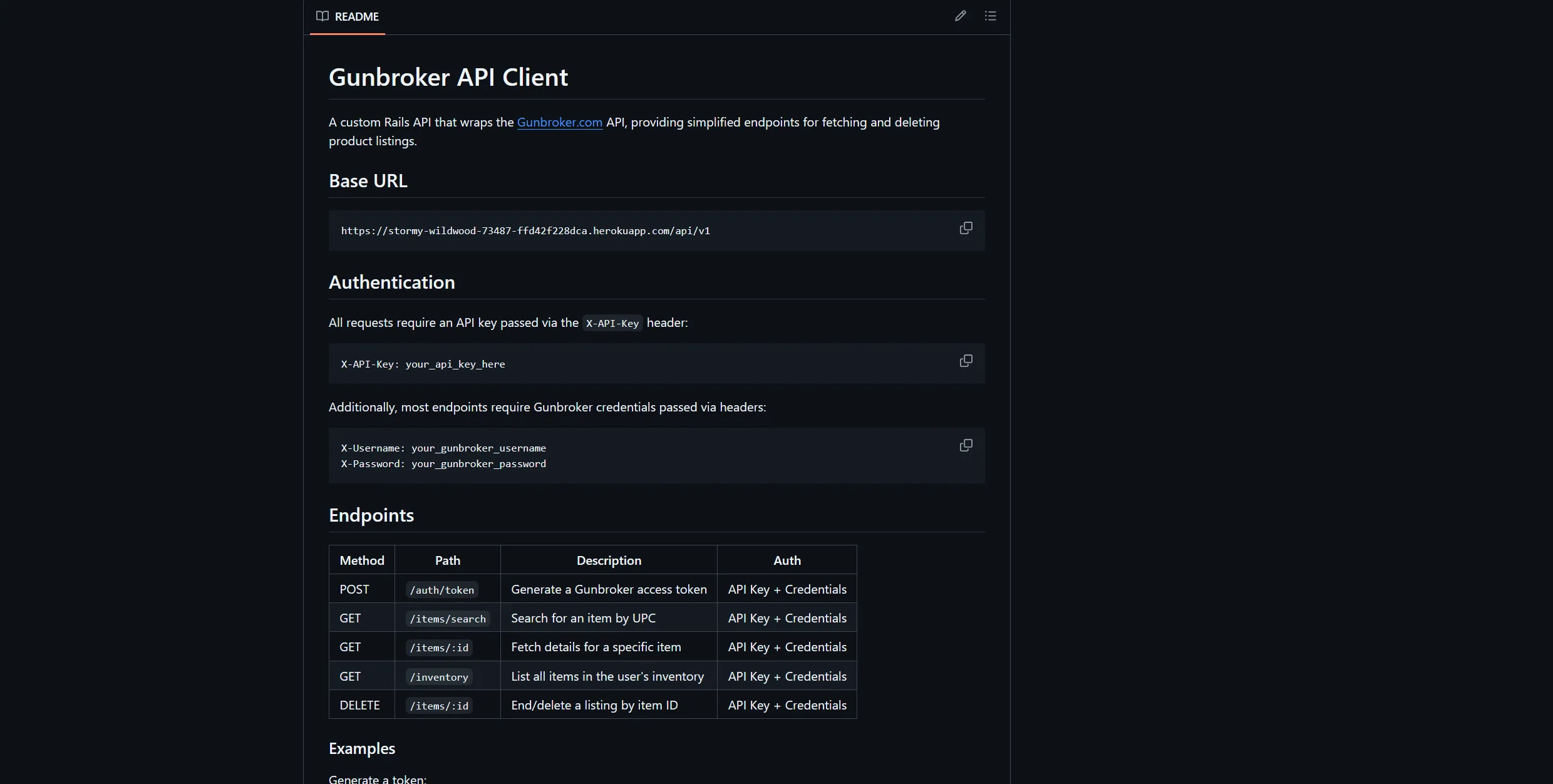Screen dimensions: 1553x784
Task: Click the inline X-API-Key code label
Action: [612, 323]
